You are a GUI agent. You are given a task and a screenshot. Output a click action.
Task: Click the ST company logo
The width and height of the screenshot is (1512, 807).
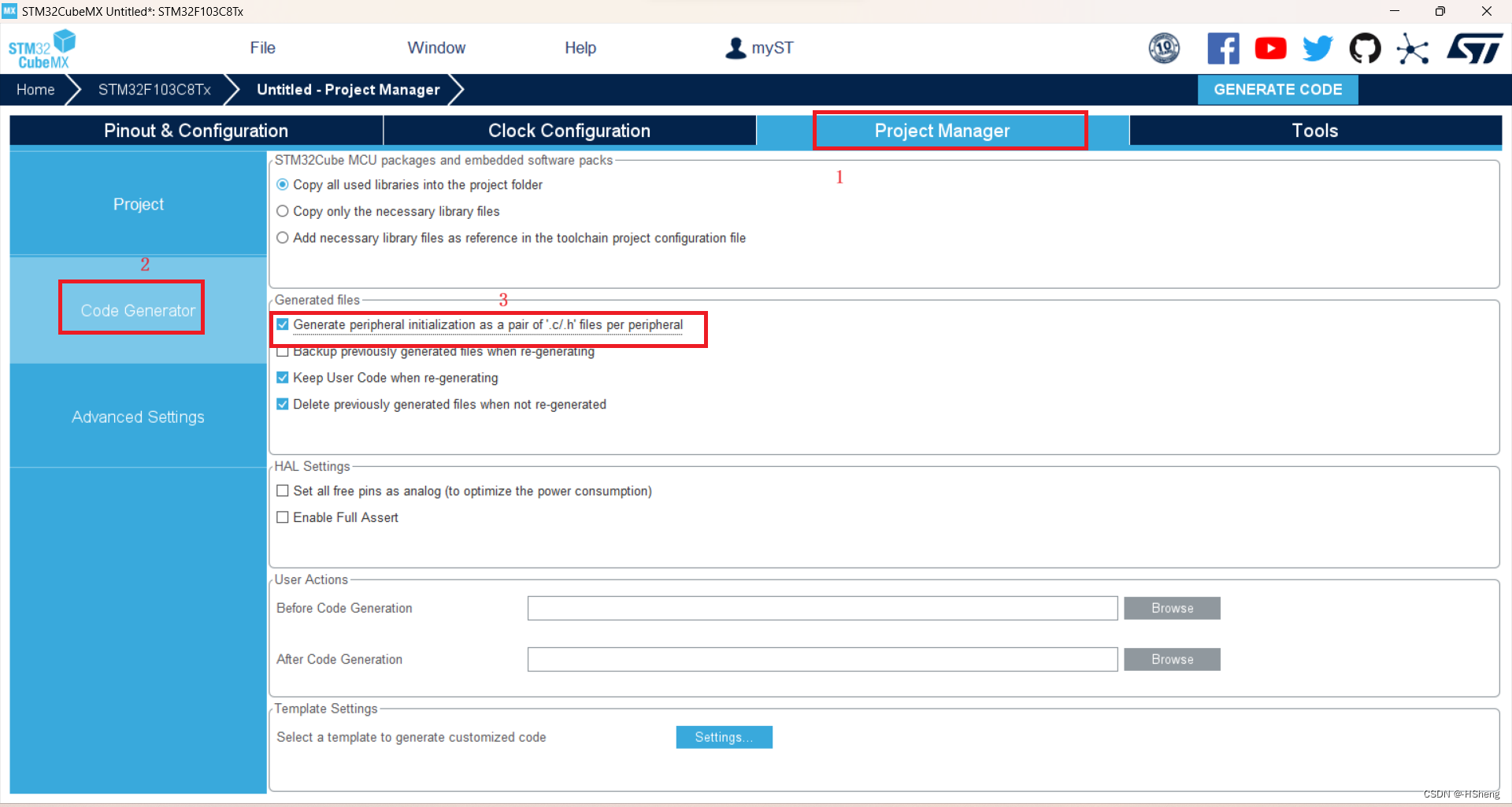(x=1475, y=49)
